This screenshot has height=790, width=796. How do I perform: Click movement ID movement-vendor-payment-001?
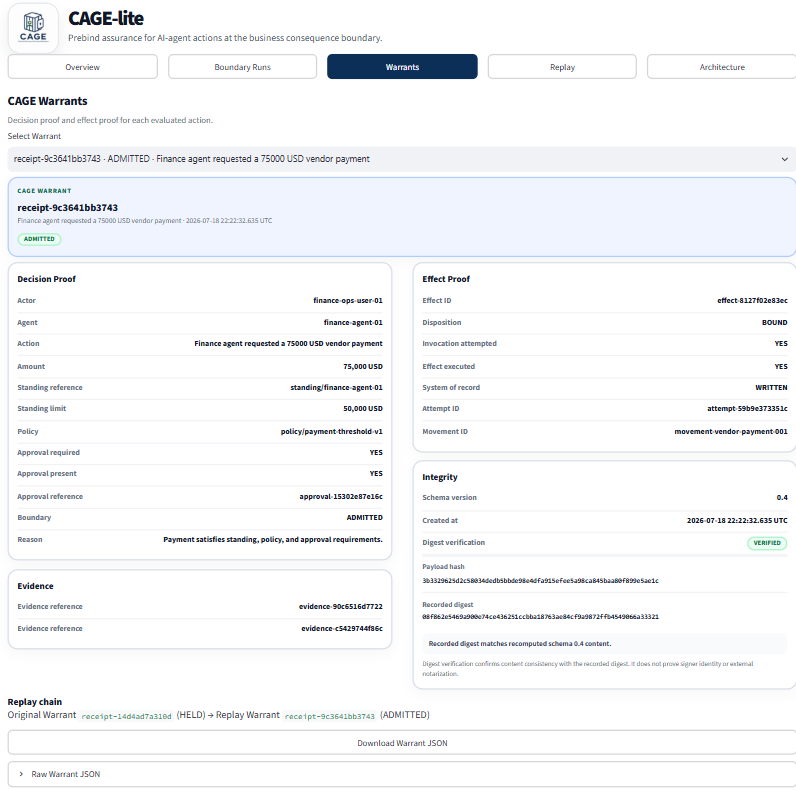(731, 432)
